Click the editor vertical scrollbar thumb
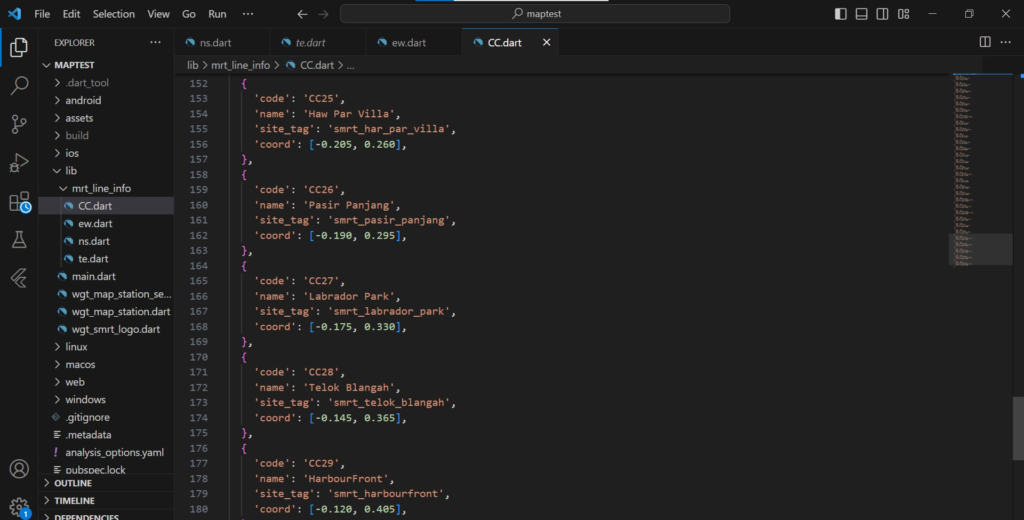The height and width of the screenshot is (520, 1024). [1018, 428]
